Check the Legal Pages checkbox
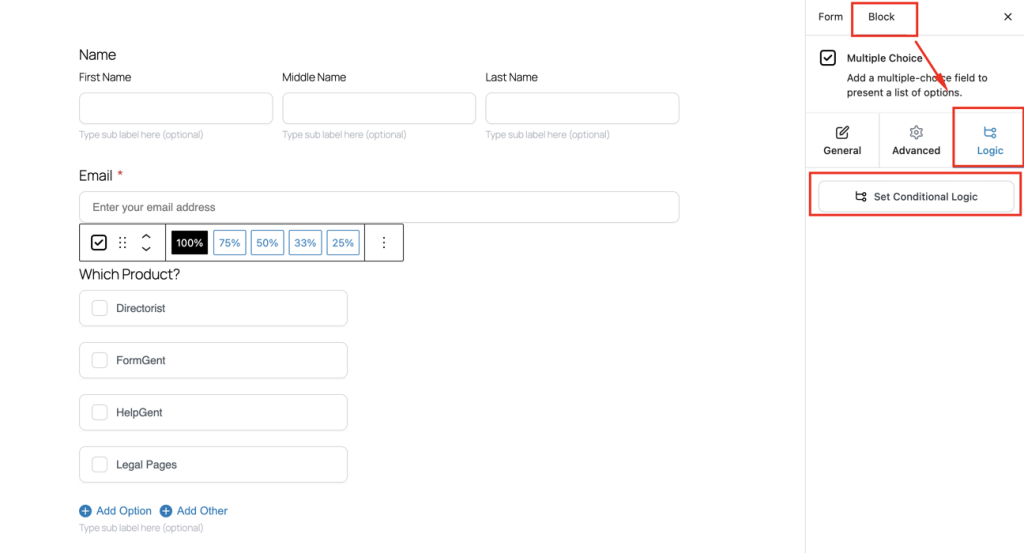This screenshot has height=553, width=1024. click(99, 465)
